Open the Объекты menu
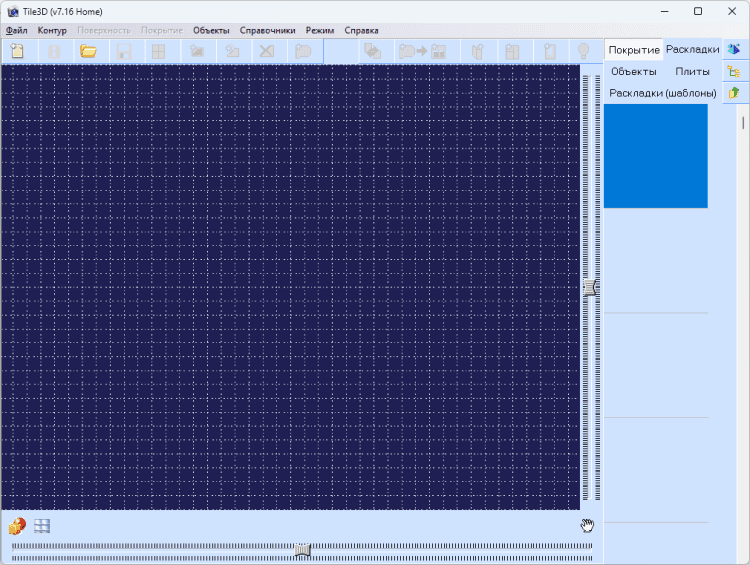 click(x=211, y=30)
